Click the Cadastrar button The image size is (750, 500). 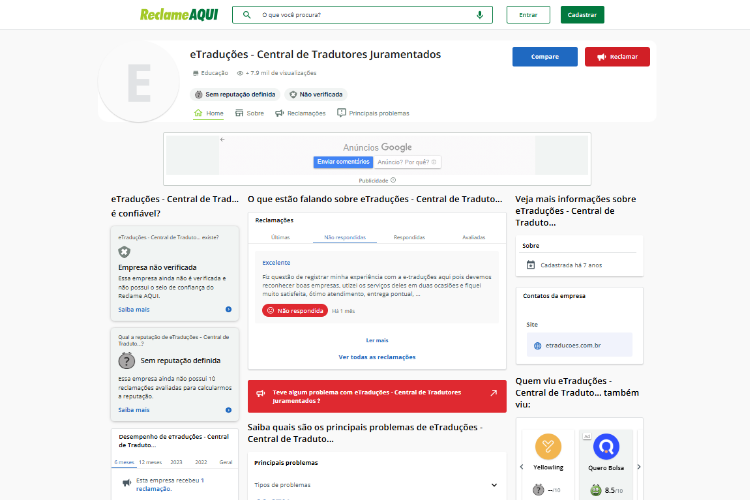[x=582, y=15]
